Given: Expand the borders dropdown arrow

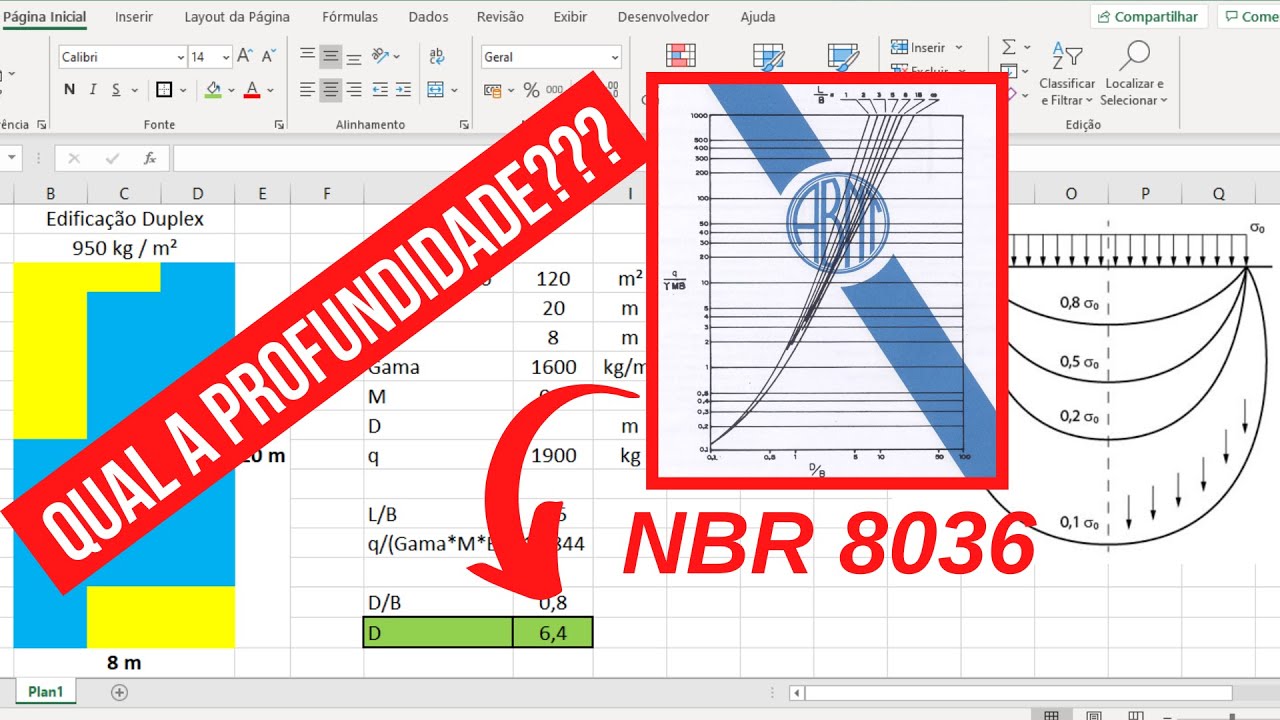Looking at the screenshot, I should pos(184,90).
